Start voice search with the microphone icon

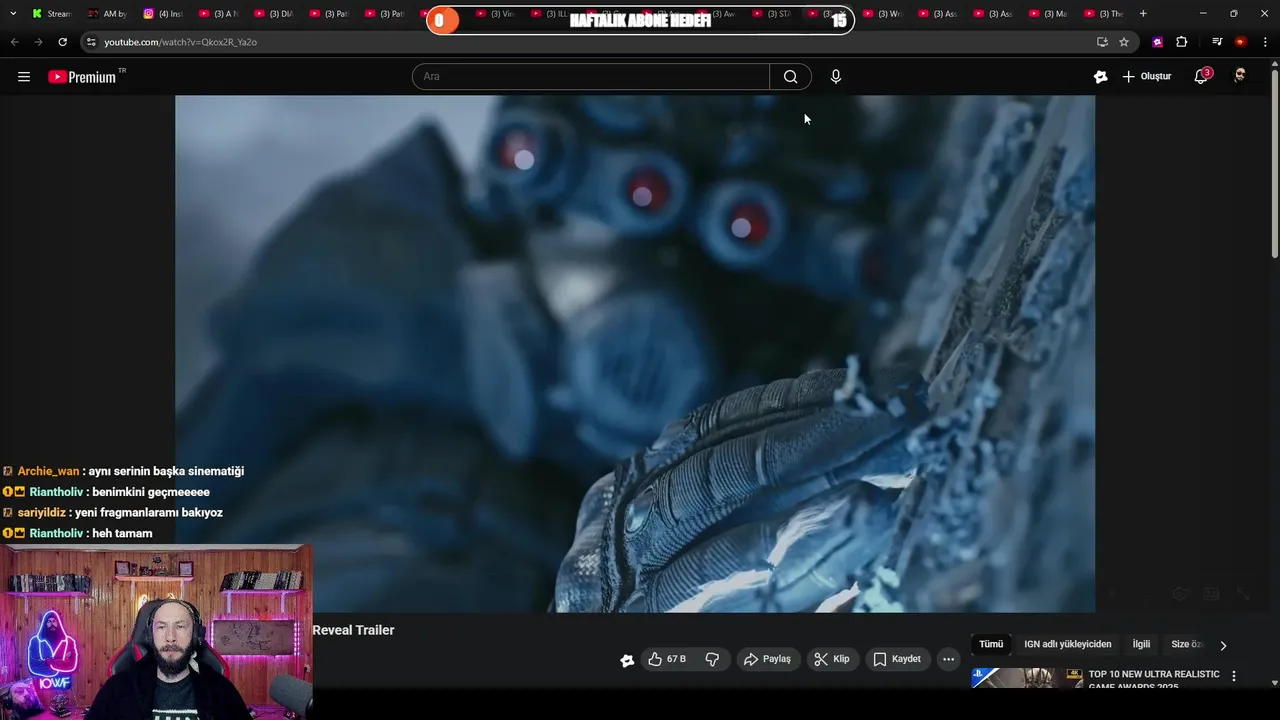pos(836,77)
